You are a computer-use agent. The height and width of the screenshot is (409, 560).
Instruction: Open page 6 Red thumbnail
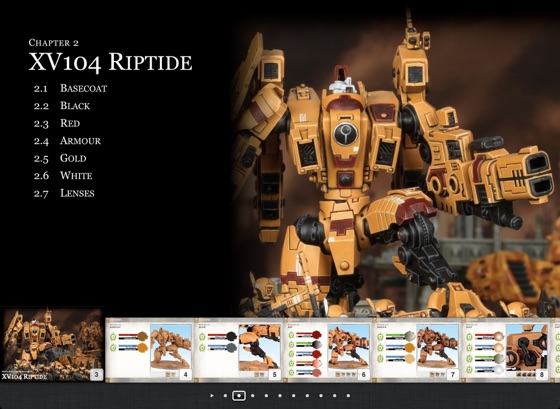328,349
